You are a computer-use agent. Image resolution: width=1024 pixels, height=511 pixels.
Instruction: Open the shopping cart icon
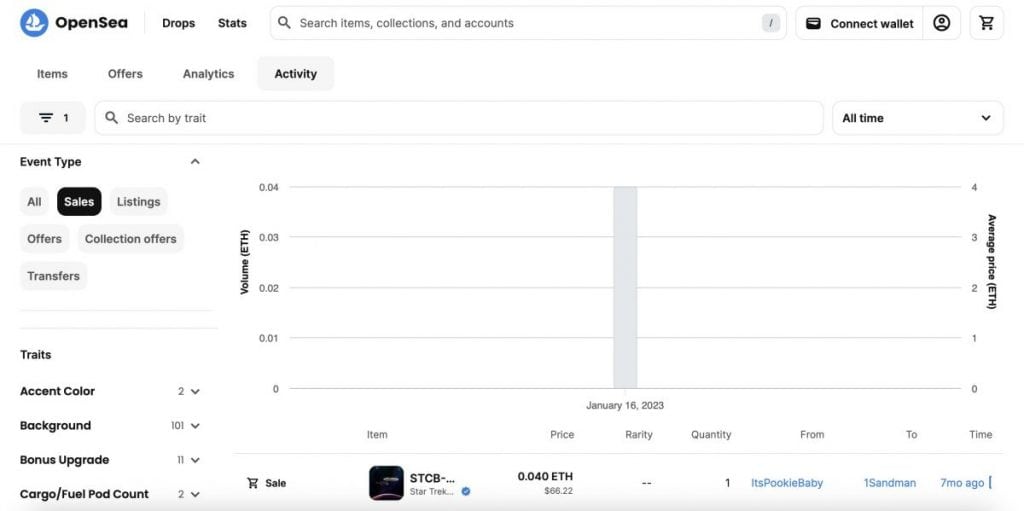click(x=986, y=23)
